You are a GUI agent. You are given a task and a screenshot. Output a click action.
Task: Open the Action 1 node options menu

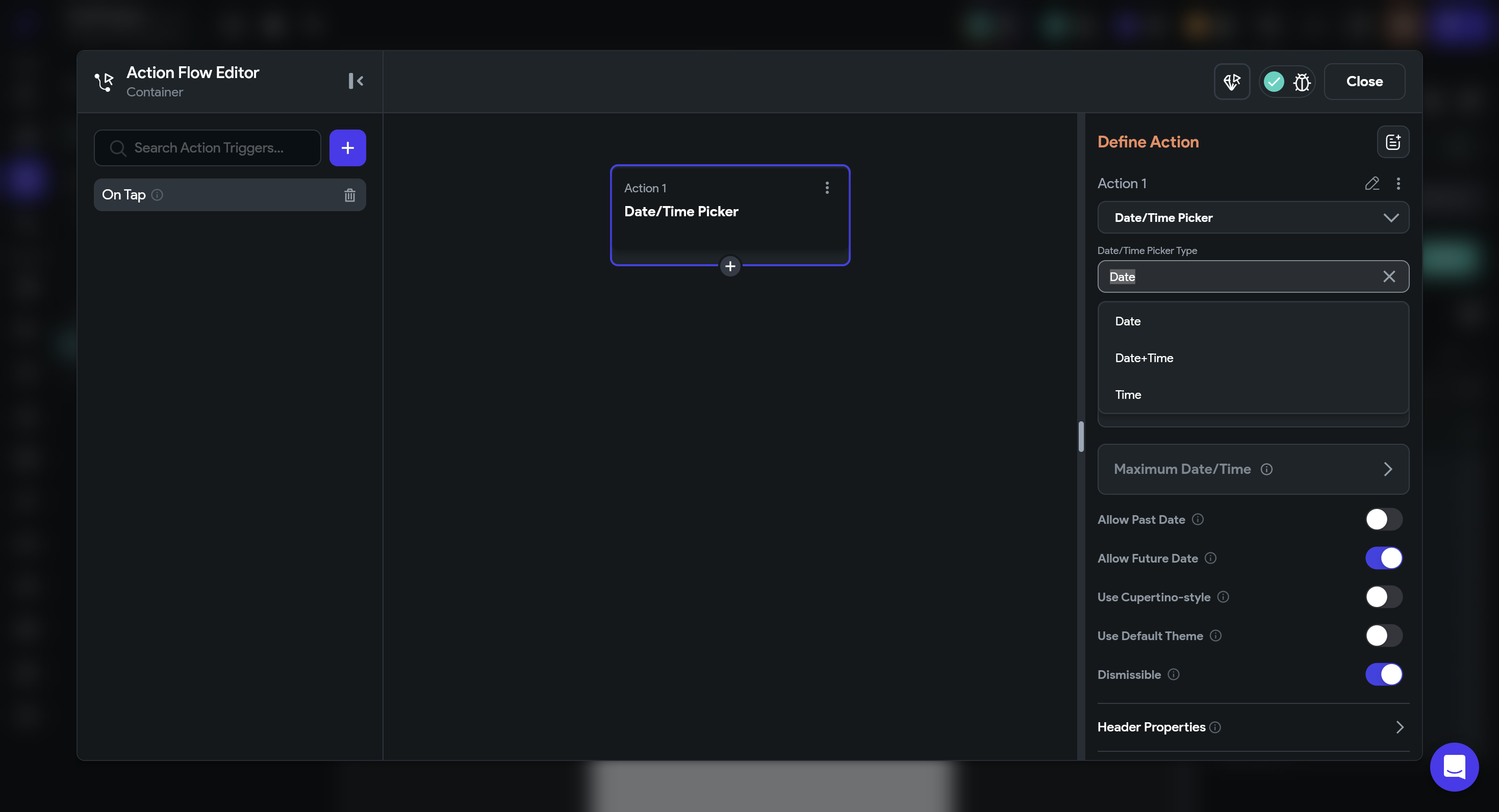point(827,187)
